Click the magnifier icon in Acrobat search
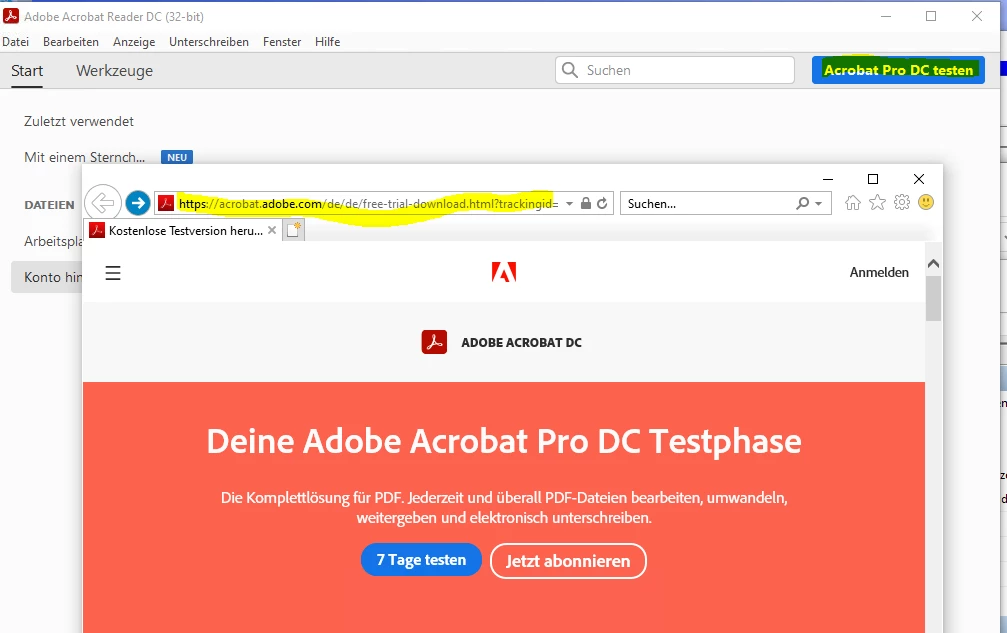The width and height of the screenshot is (1007, 633). coord(570,70)
